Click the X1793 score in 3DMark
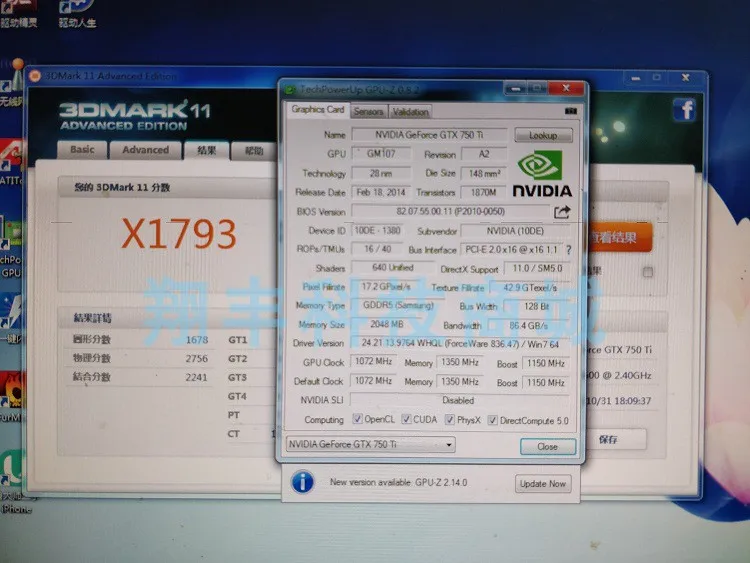 pos(178,233)
